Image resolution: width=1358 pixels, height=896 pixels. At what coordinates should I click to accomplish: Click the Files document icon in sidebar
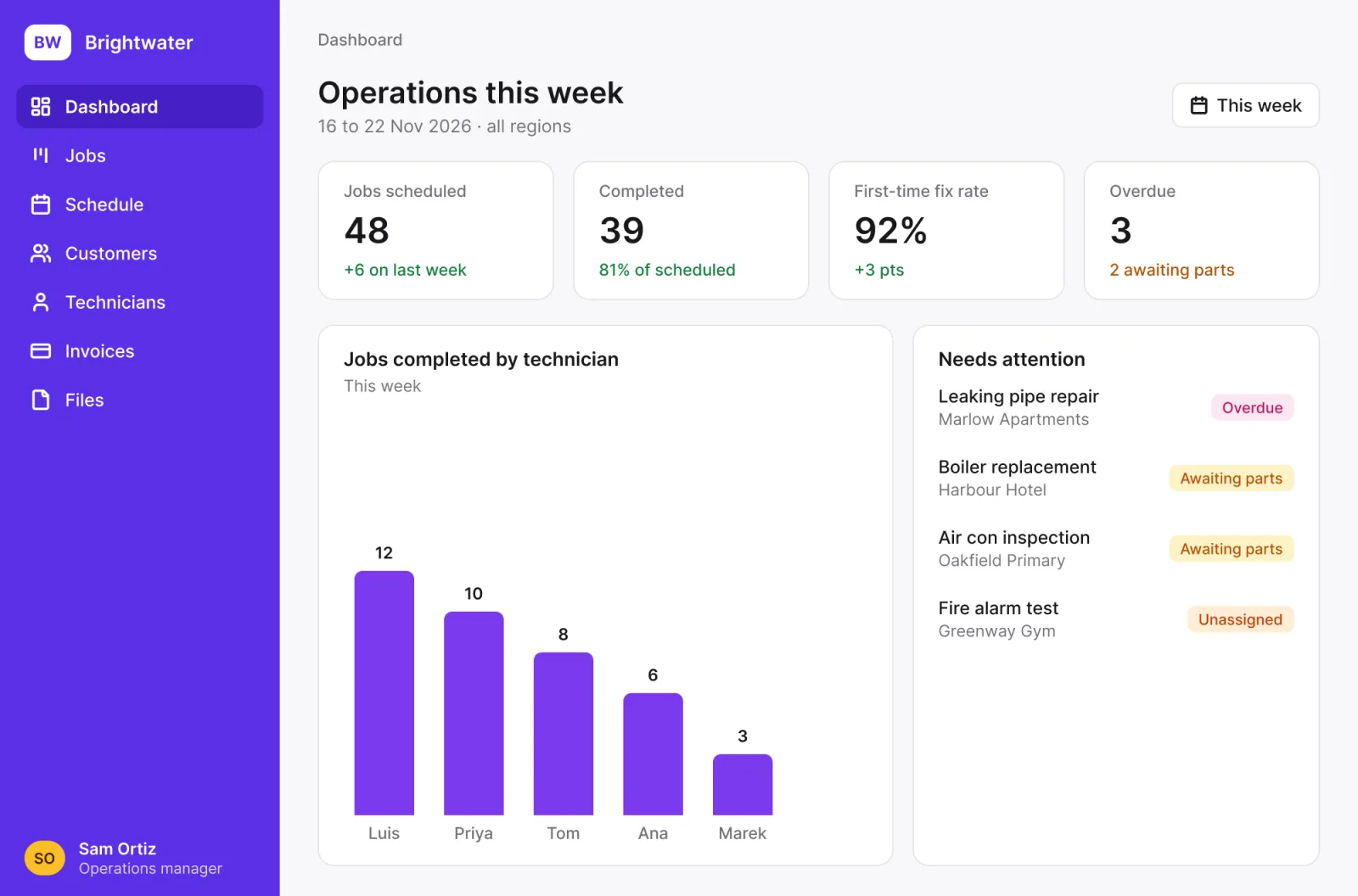tap(41, 400)
